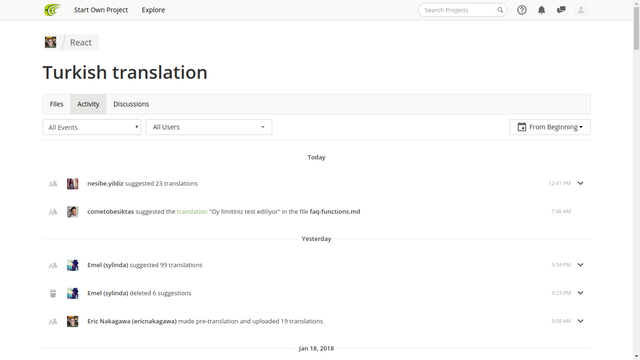Viewport: 640px width, 360px height.
Task: Click the search magnifier icon
Action: point(500,10)
